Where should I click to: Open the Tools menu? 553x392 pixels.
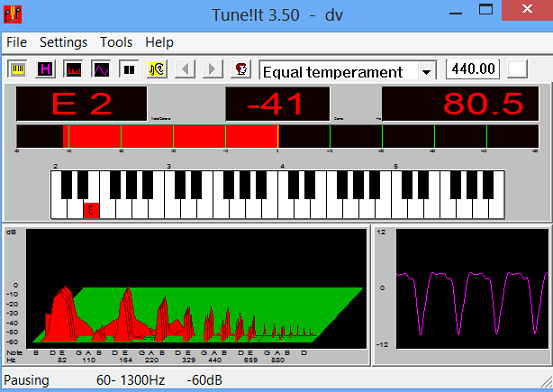[x=116, y=42]
